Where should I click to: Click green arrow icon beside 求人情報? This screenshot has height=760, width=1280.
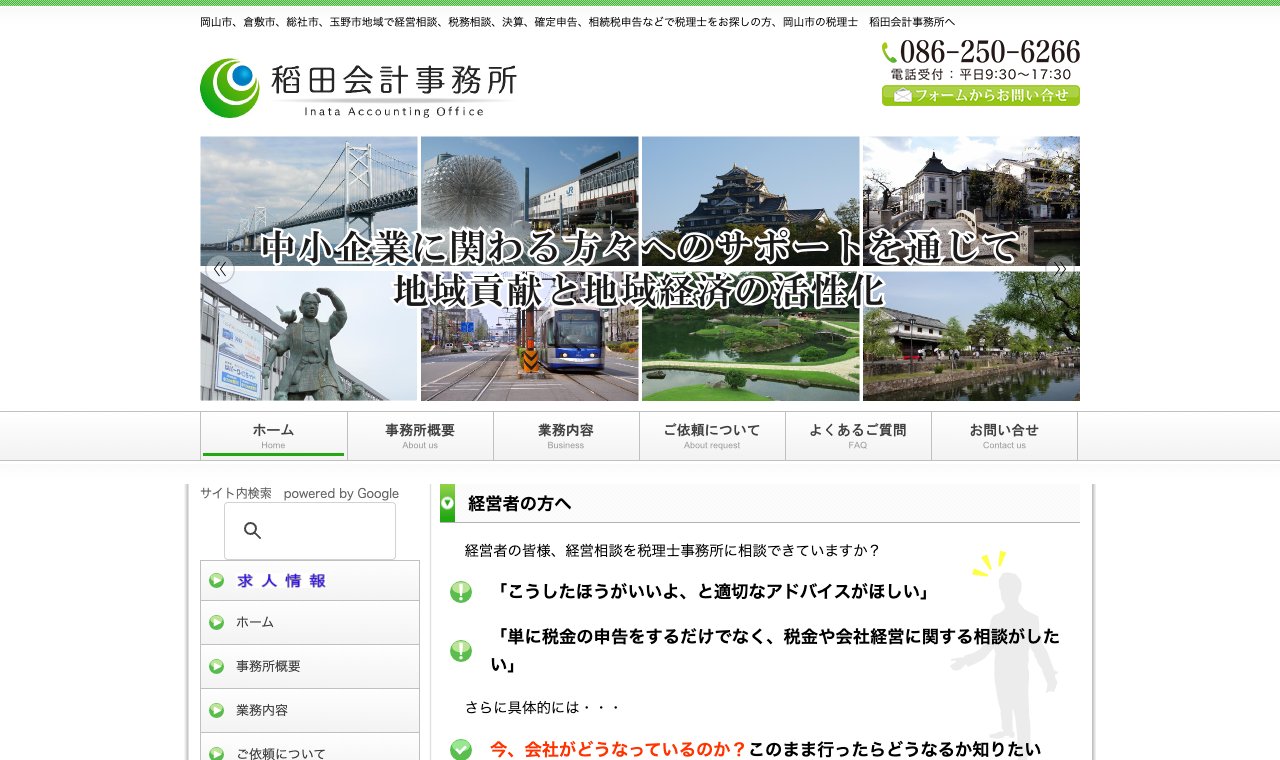217,581
